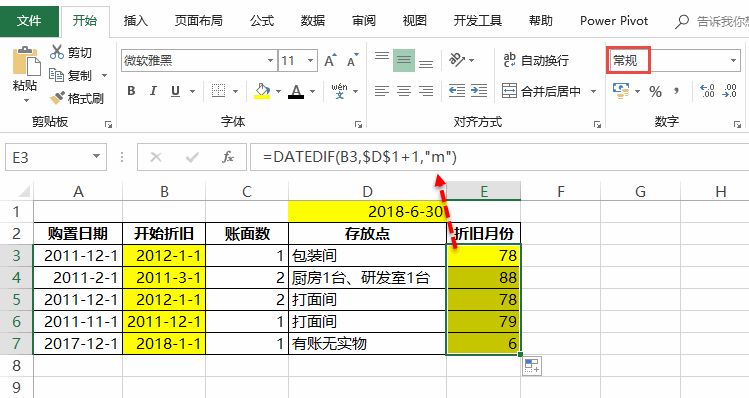Switch to the 公式 tab
Image resolution: width=749 pixels, height=398 pixels.
click(x=262, y=21)
